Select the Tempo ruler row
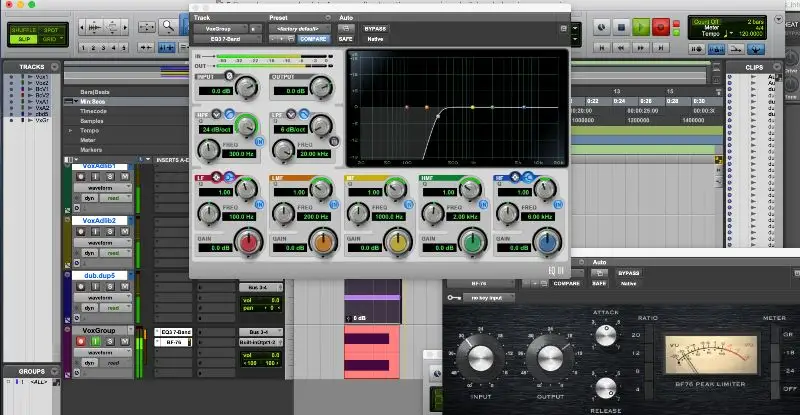 (91, 130)
